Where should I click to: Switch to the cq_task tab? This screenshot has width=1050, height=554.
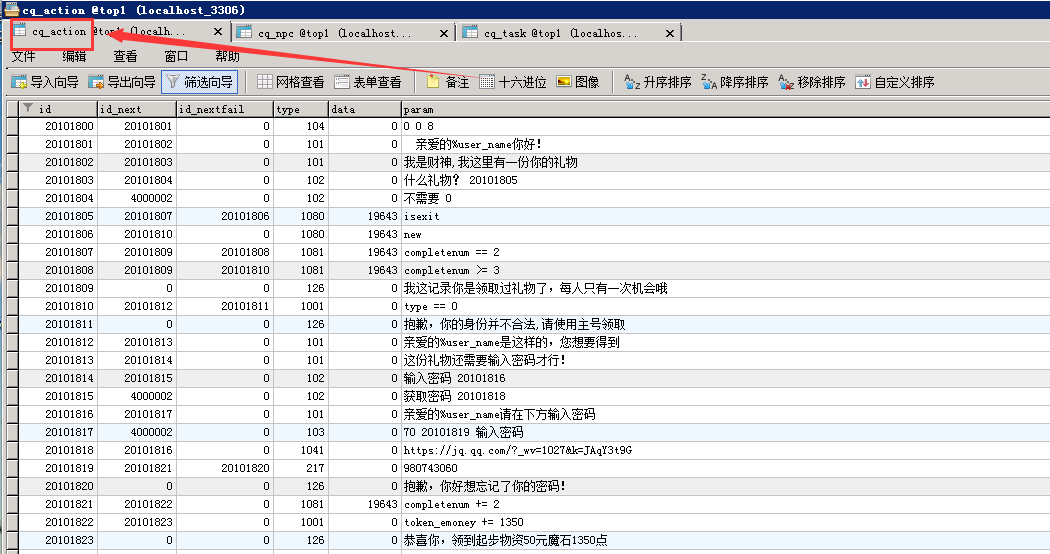[x=559, y=33]
